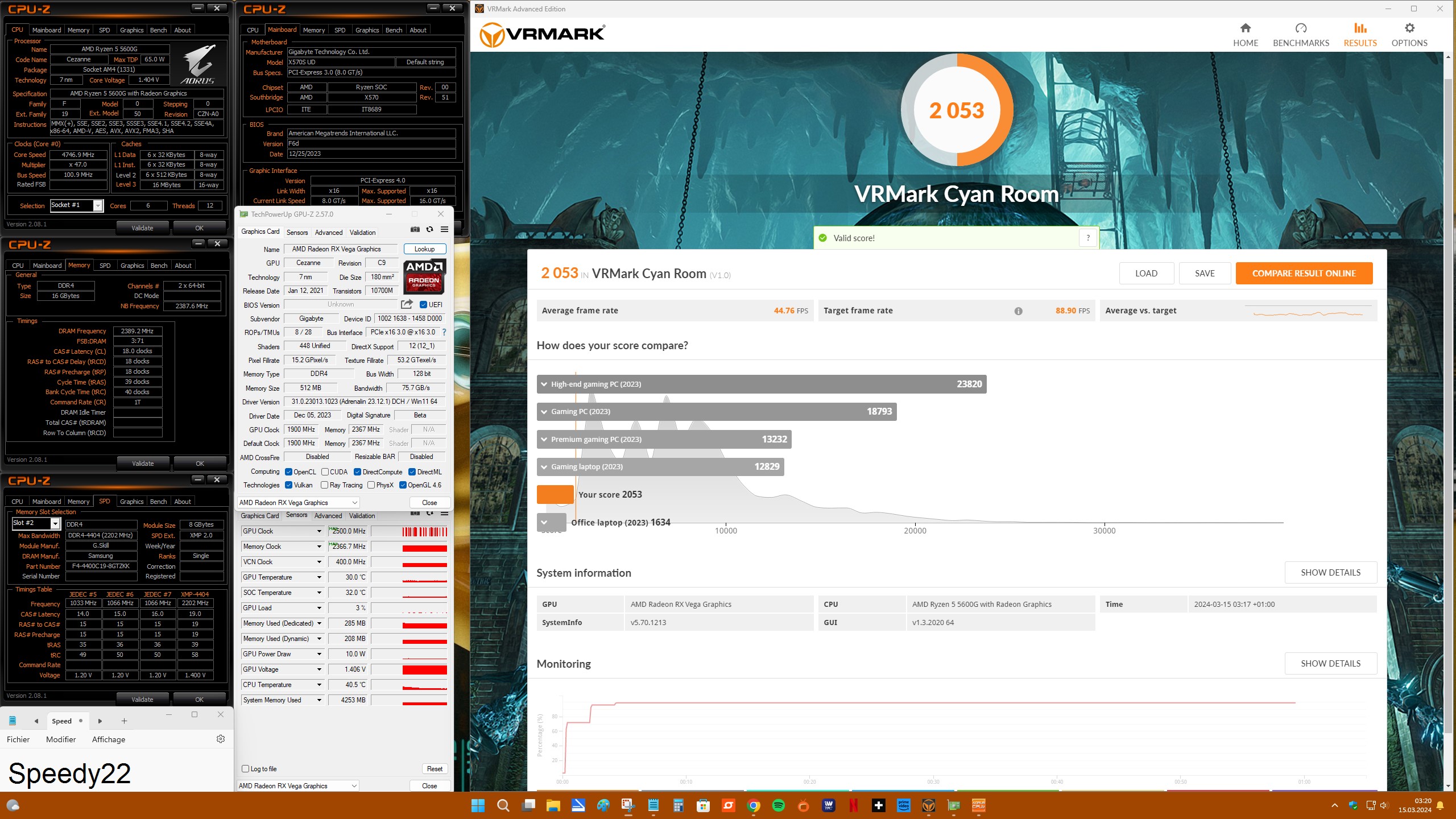1456x819 pixels.
Task: Launch Google Chrome from taskbar
Action: point(754,805)
